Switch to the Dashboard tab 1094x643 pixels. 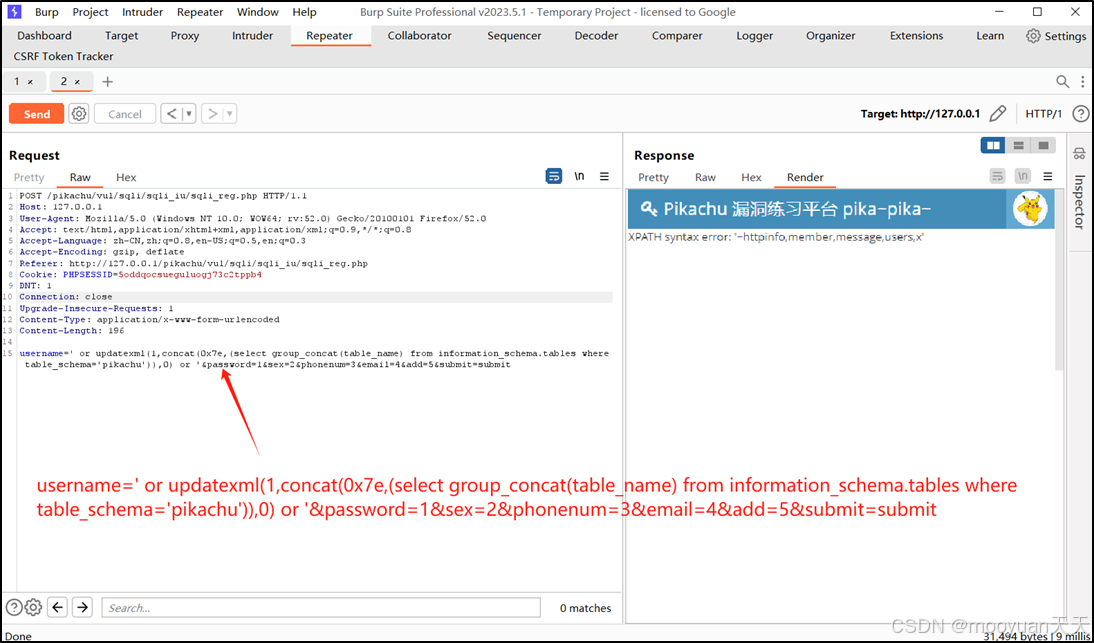click(x=45, y=36)
